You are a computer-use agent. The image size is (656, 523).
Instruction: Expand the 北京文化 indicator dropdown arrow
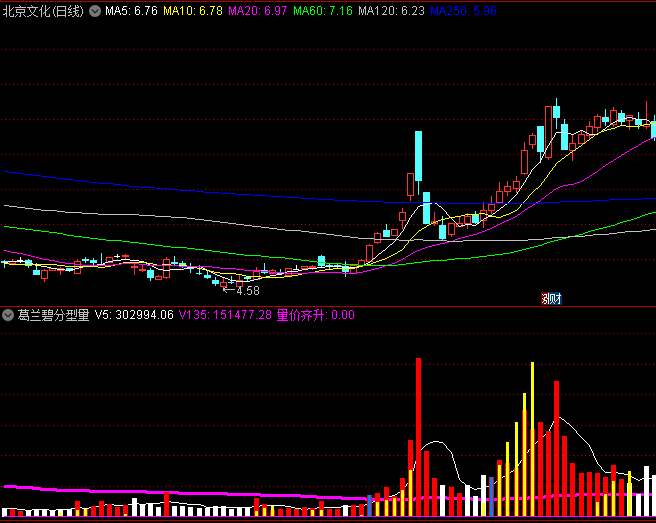[95, 11]
